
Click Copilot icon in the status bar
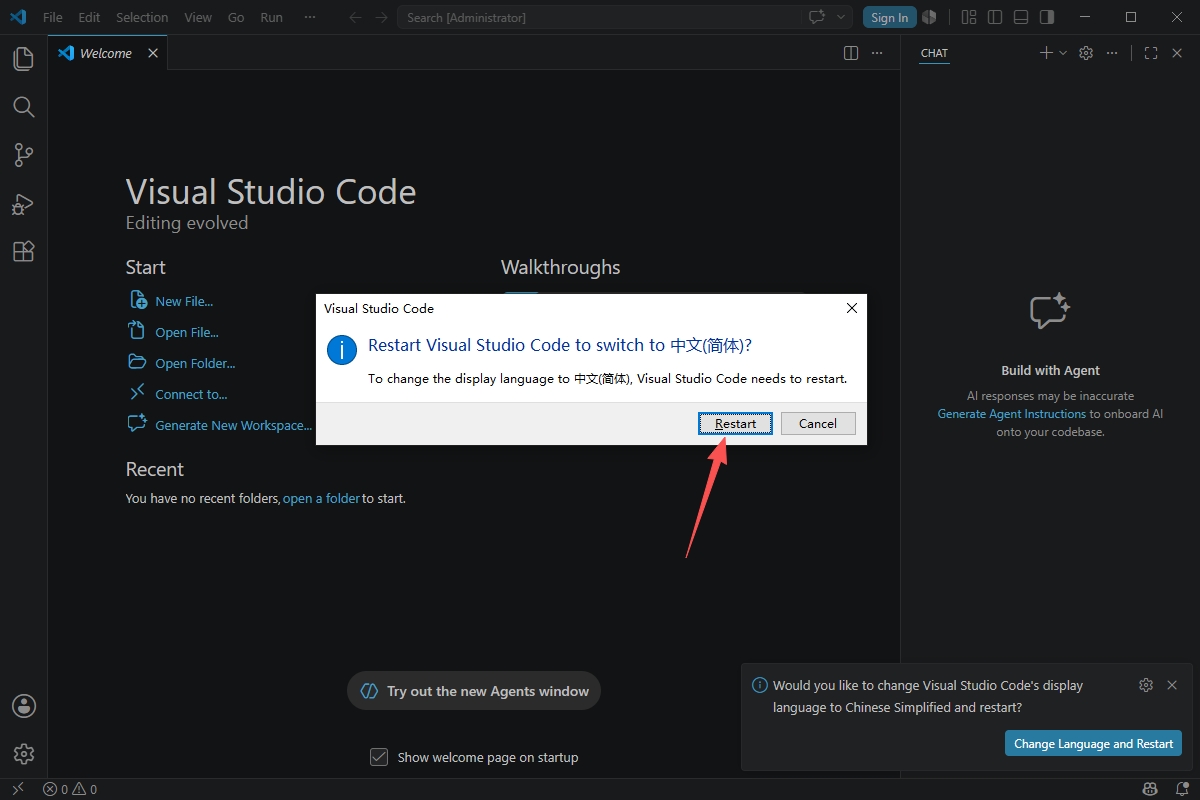[1151, 789]
